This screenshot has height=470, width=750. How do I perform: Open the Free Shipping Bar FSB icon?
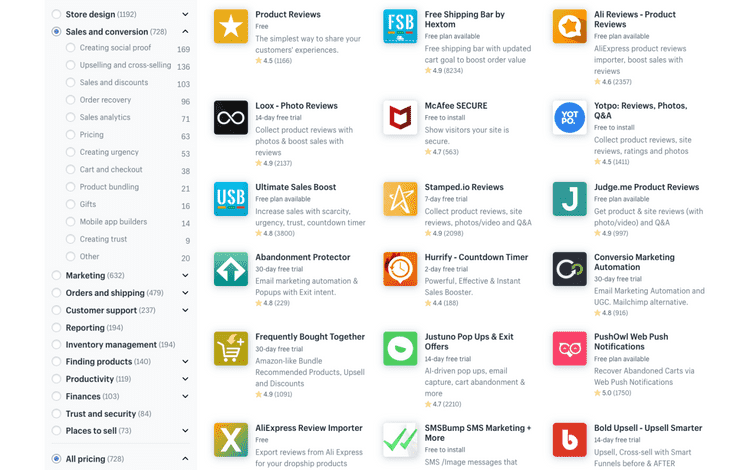[400, 27]
